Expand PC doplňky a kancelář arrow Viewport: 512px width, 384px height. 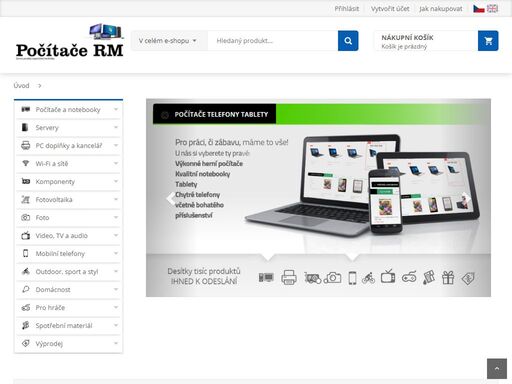116,145
